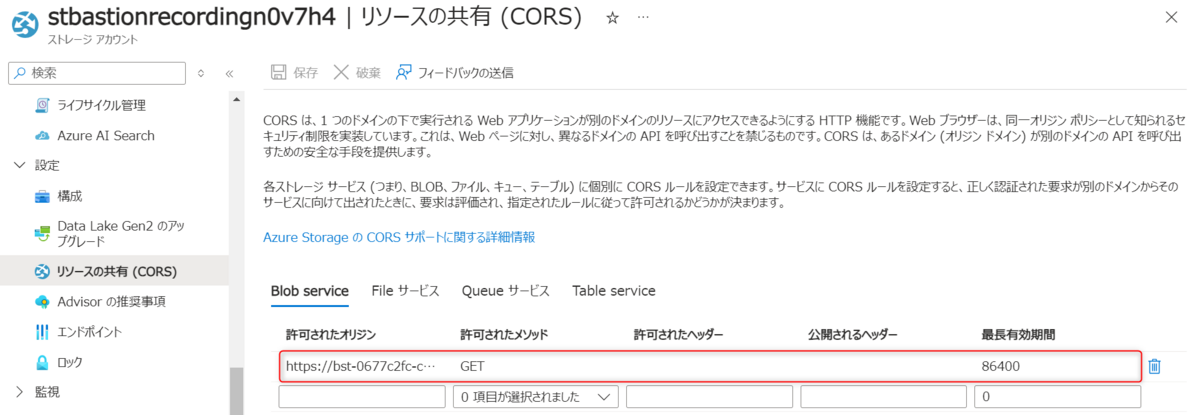Open Azure Storage の CORS サポート詳細情報 link
The width and height of the screenshot is (1200, 415).
pyautogui.click(x=399, y=237)
